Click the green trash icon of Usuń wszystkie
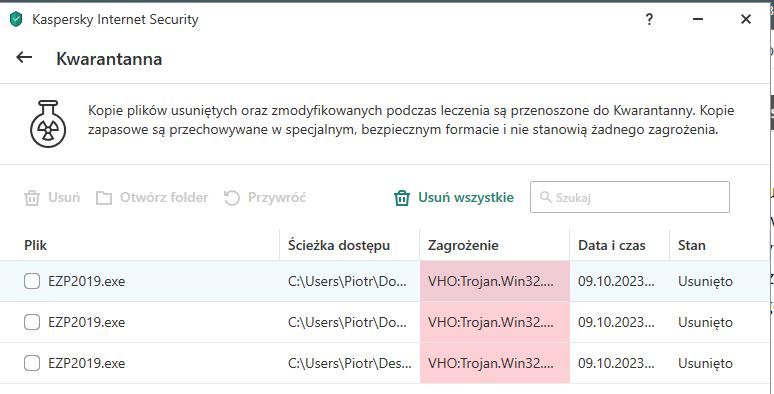774x394 pixels. pyautogui.click(x=402, y=198)
